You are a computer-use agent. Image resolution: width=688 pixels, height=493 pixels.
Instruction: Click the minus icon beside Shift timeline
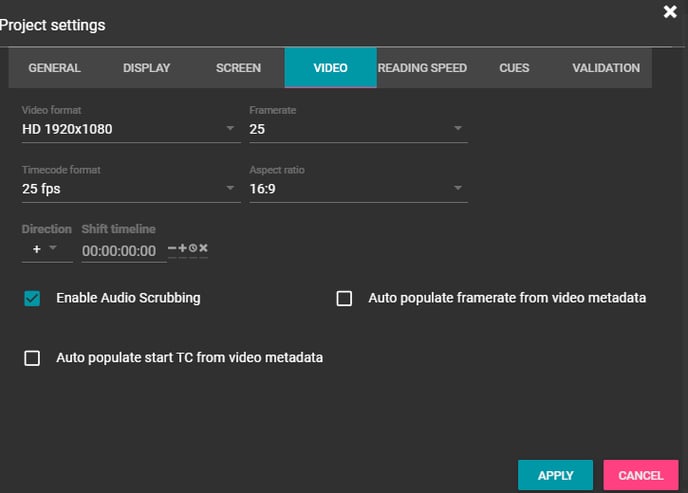coord(172,248)
